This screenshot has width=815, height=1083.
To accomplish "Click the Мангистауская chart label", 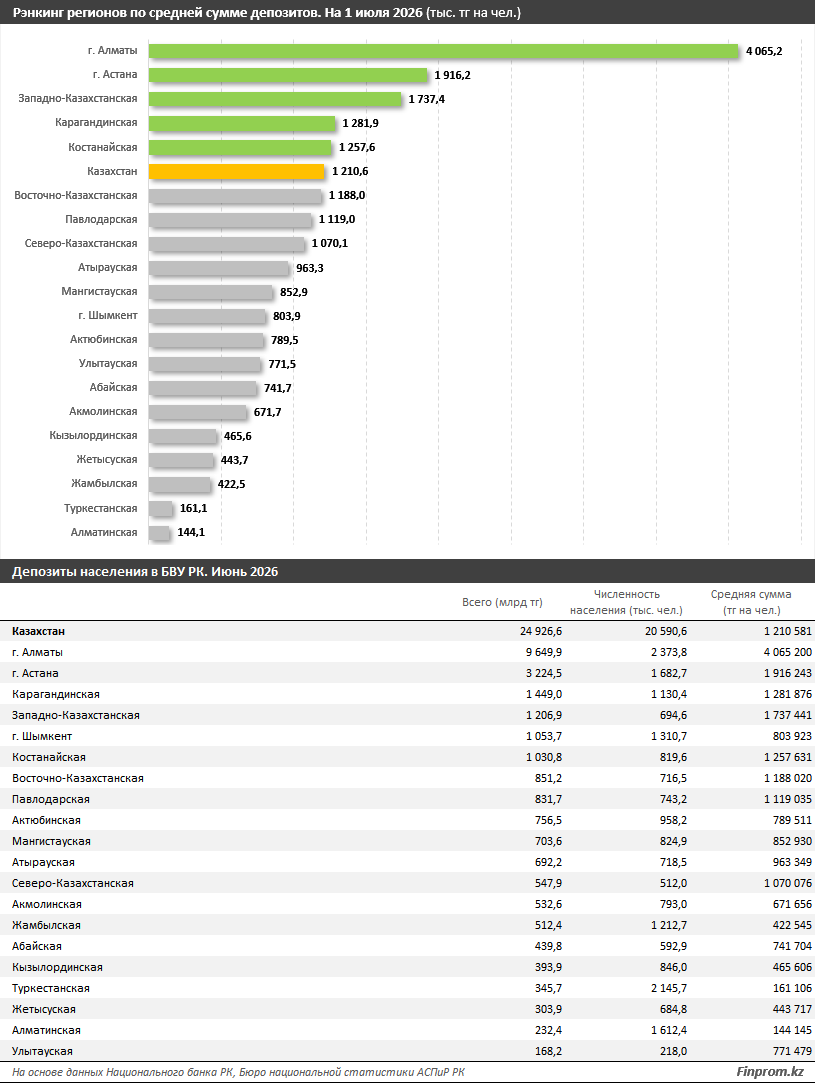I will pyautogui.click(x=99, y=291).
